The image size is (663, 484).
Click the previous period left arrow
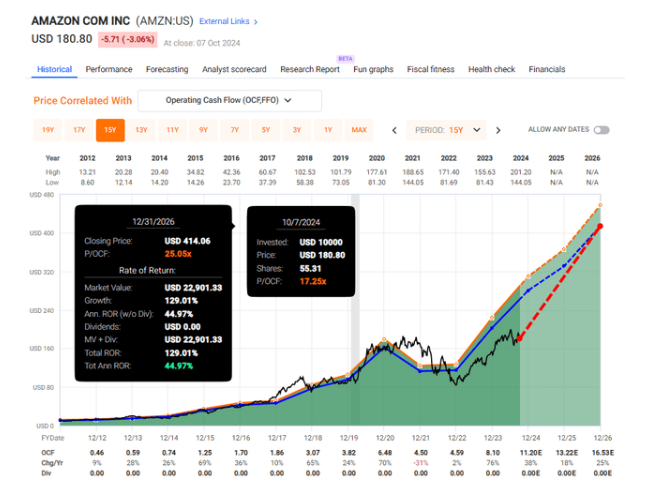pos(394,131)
